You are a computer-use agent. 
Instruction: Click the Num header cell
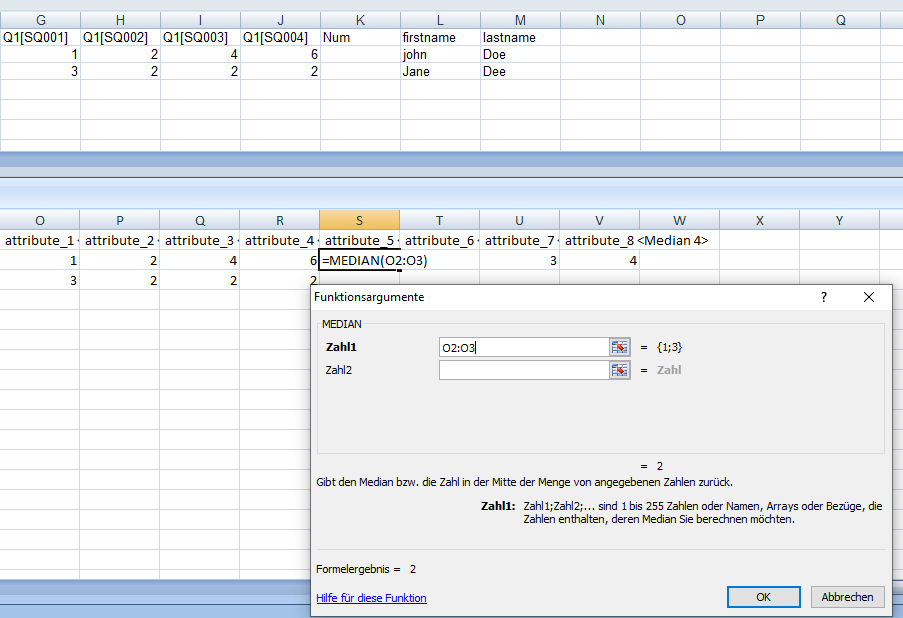tap(360, 38)
